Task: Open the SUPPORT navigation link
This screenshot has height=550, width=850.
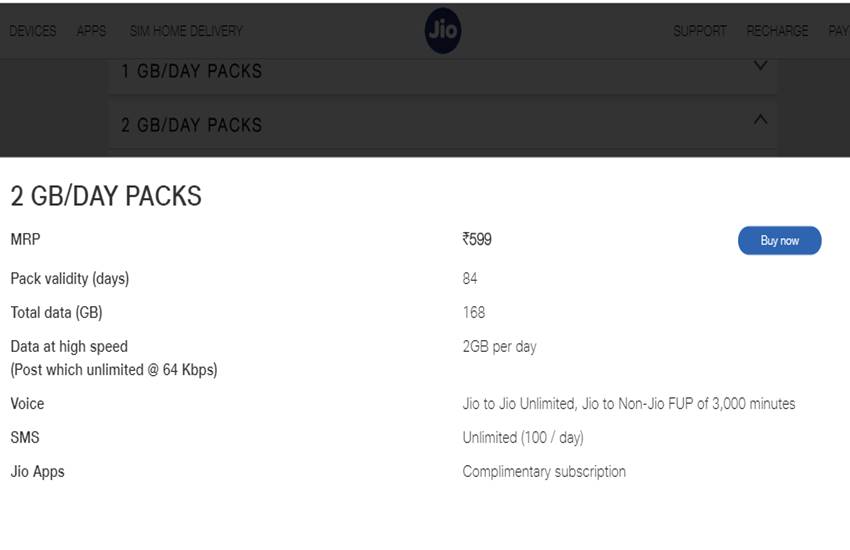Action: pyautogui.click(x=700, y=31)
